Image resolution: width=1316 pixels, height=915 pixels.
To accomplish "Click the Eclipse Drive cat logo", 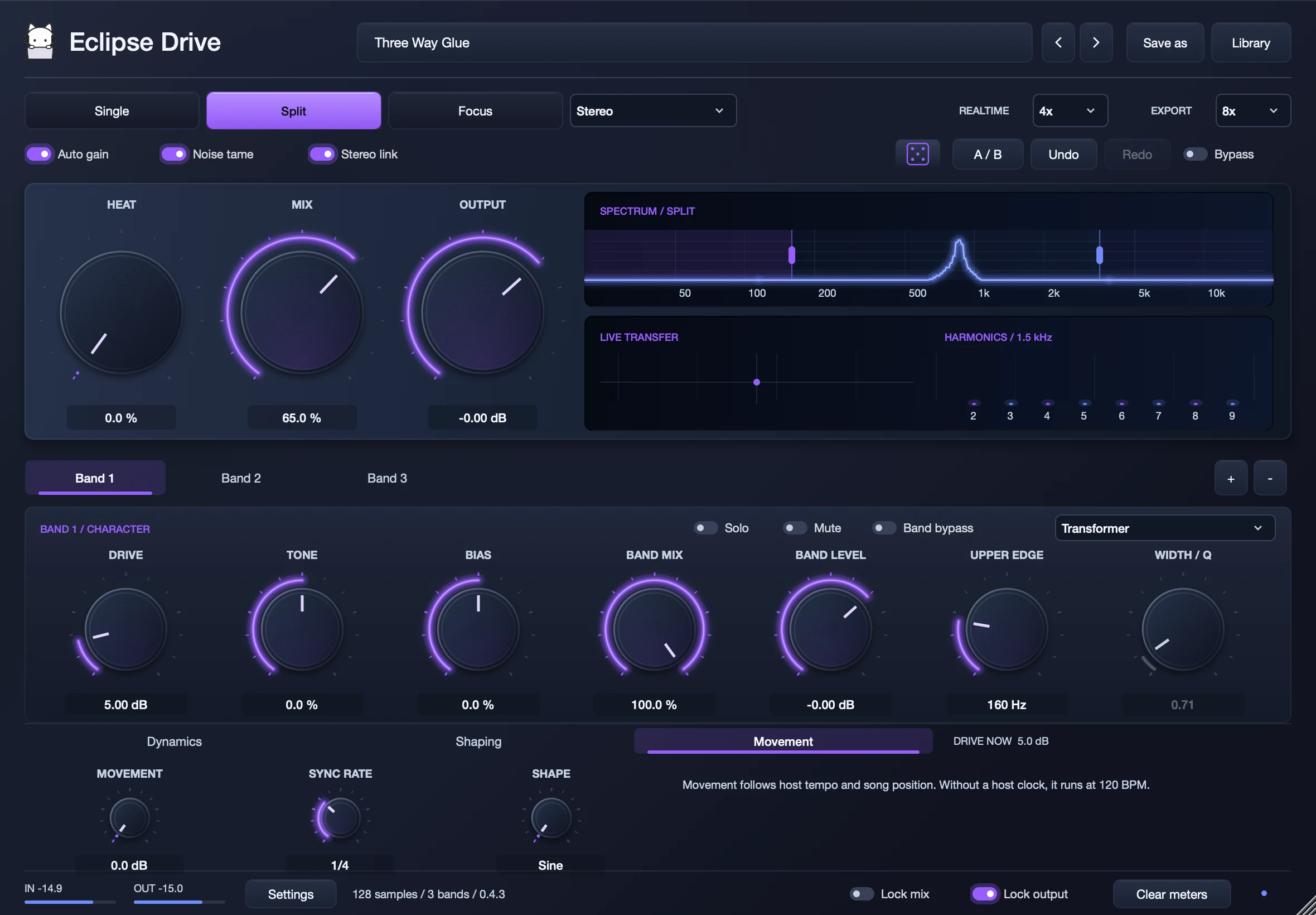I will [40, 41].
